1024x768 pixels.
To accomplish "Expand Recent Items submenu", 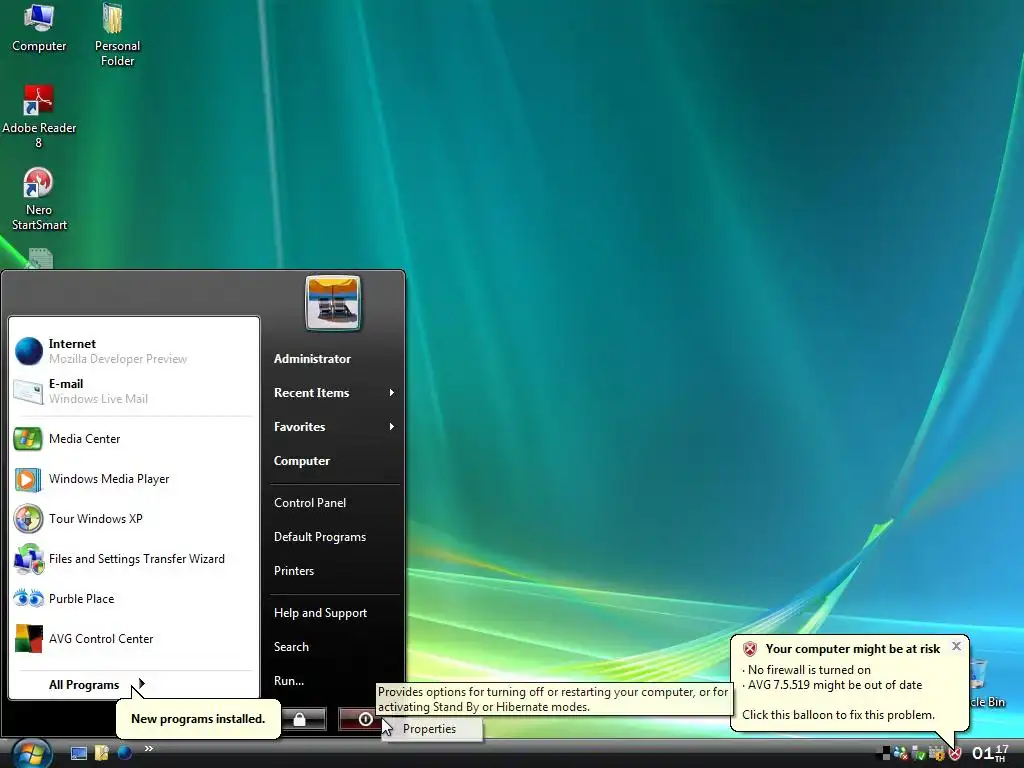I will [334, 392].
